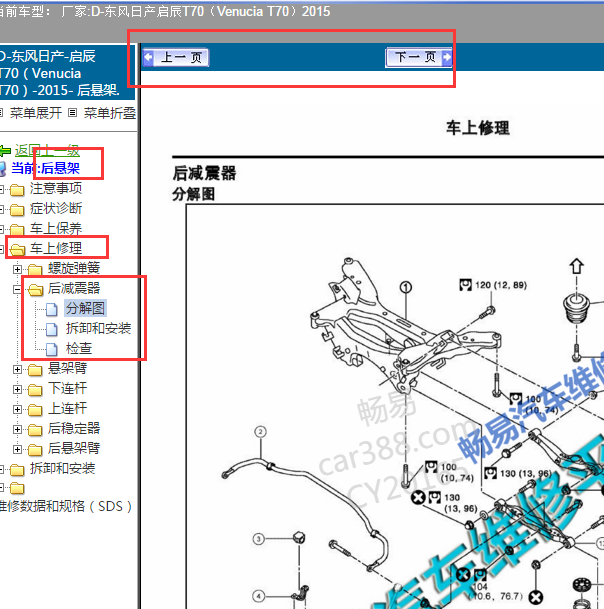
Task: Expand the 下连杆 node
Action: pyautogui.click(x=17, y=389)
